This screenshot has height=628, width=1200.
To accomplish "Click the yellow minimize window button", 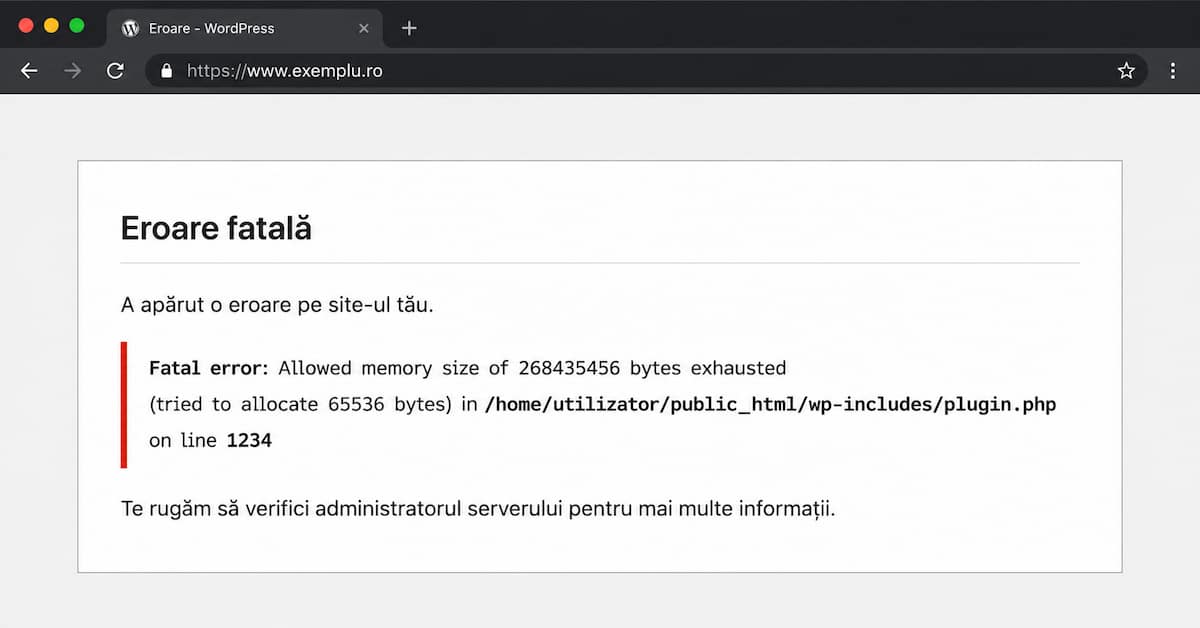I will click(x=51, y=26).
